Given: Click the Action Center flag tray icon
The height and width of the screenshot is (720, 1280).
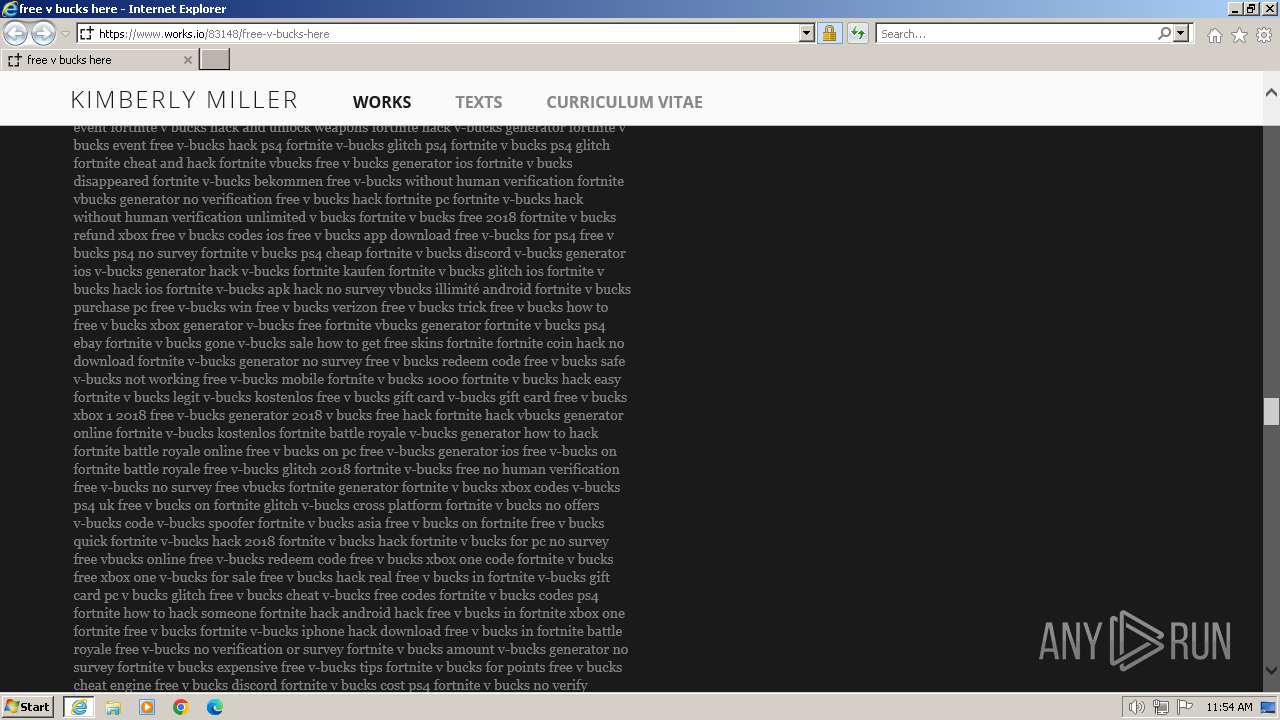Looking at the screenshot, I should [x=1185, y=707].
